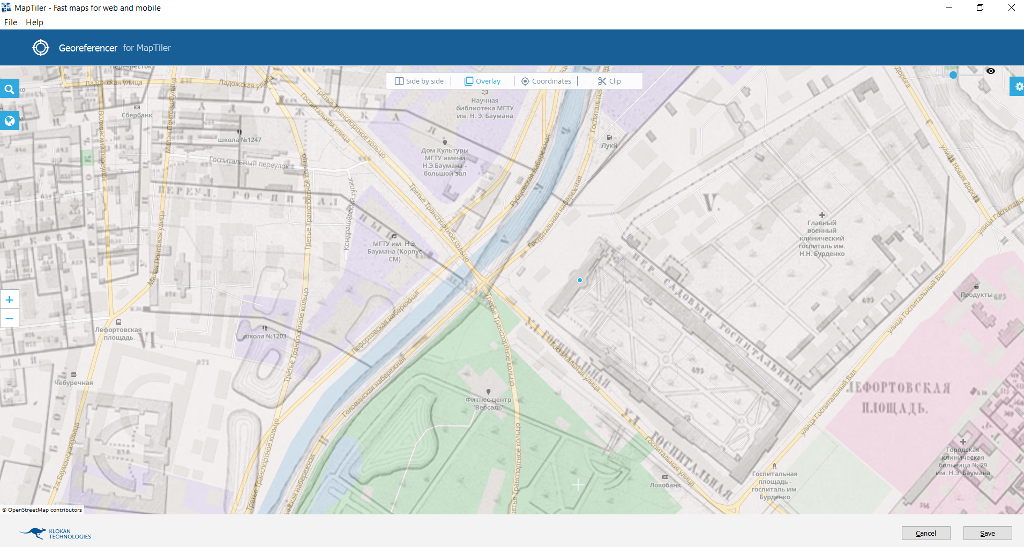Zoom in with the plus button
The width and height of the screenshot is (1024, 547).
9,300
